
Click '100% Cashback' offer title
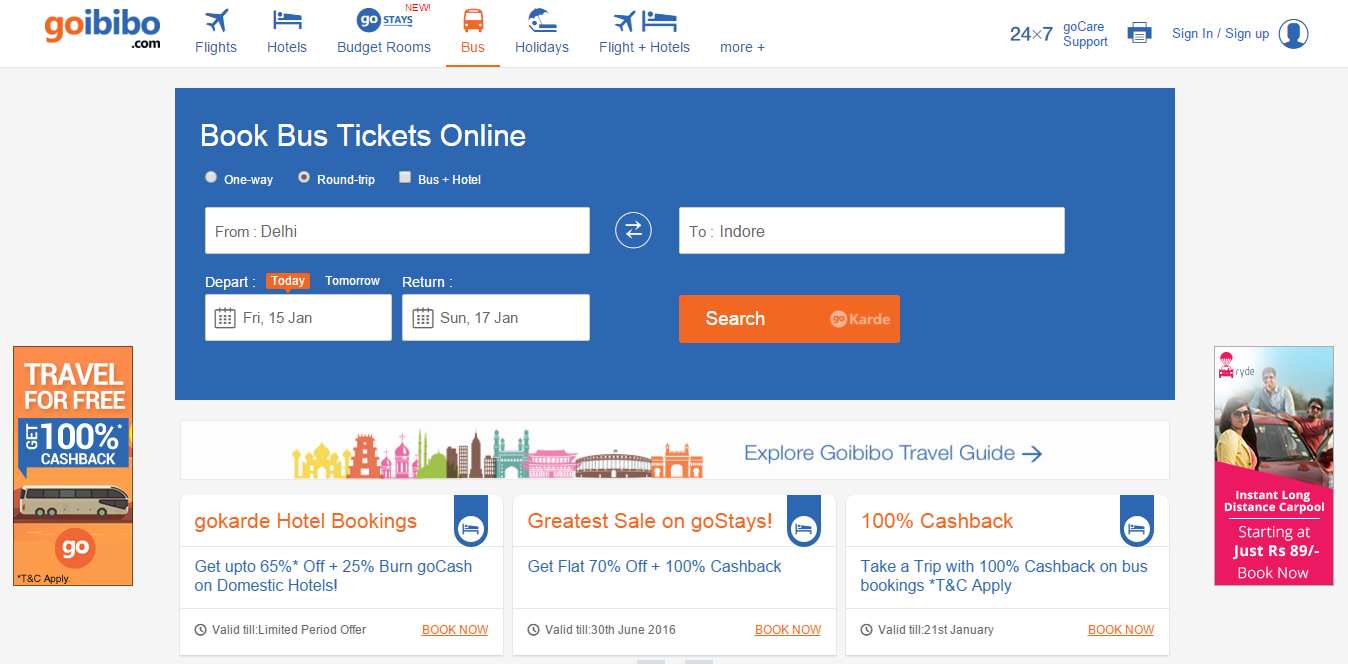[937, 521]
